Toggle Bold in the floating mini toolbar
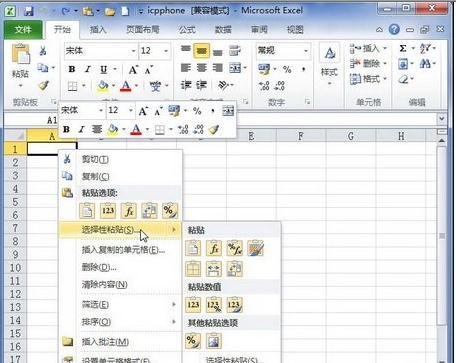Viewport: 456px width, 363px height. pyautogui.click(x=66, y=129)
